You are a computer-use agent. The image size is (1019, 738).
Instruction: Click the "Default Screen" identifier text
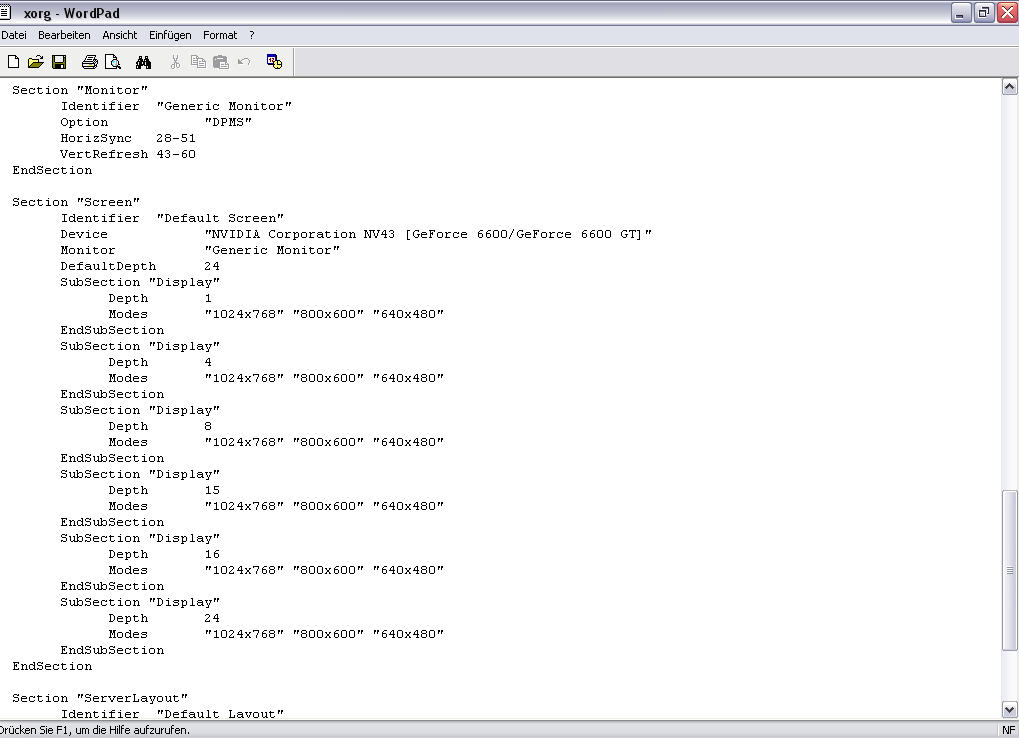pos(220,218)
